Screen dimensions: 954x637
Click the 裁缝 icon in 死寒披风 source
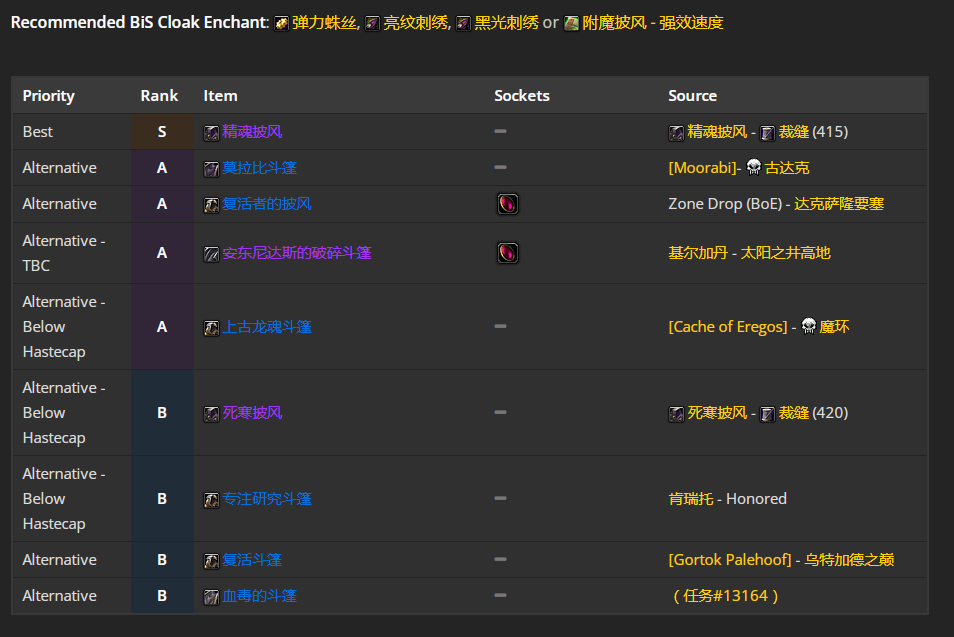[768, 414]
